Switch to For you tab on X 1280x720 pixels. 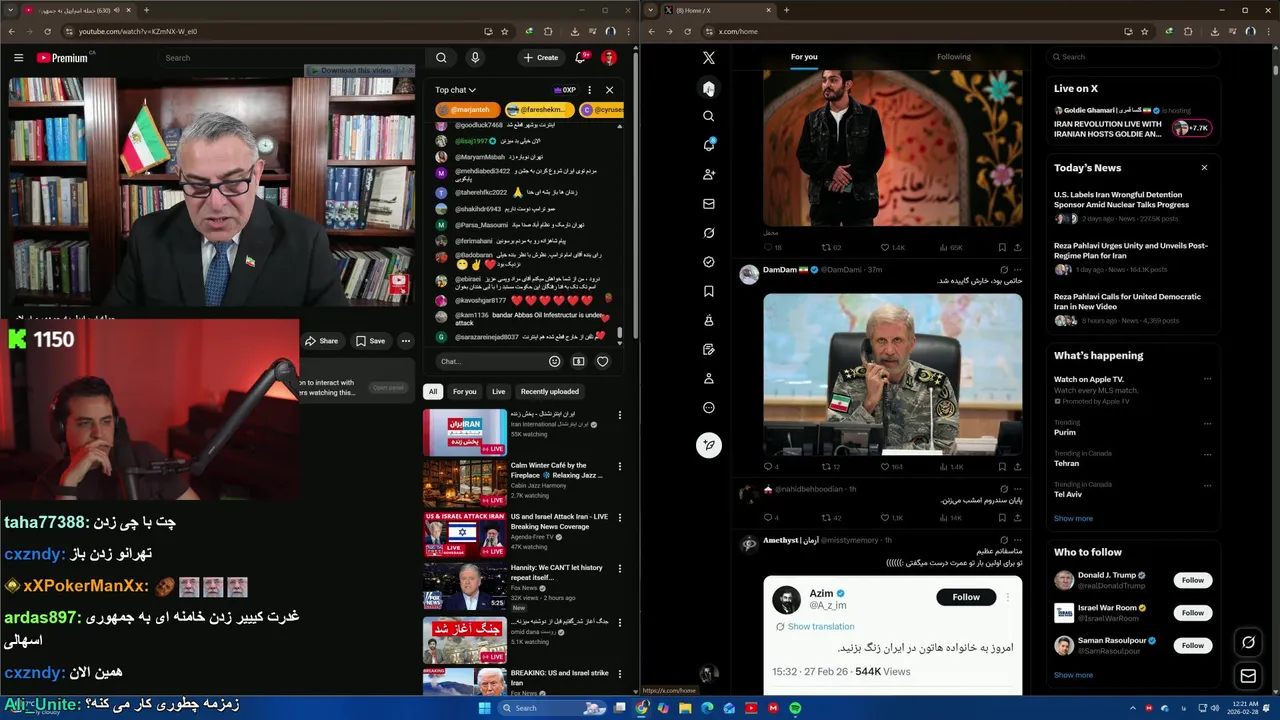pos(804,57)
